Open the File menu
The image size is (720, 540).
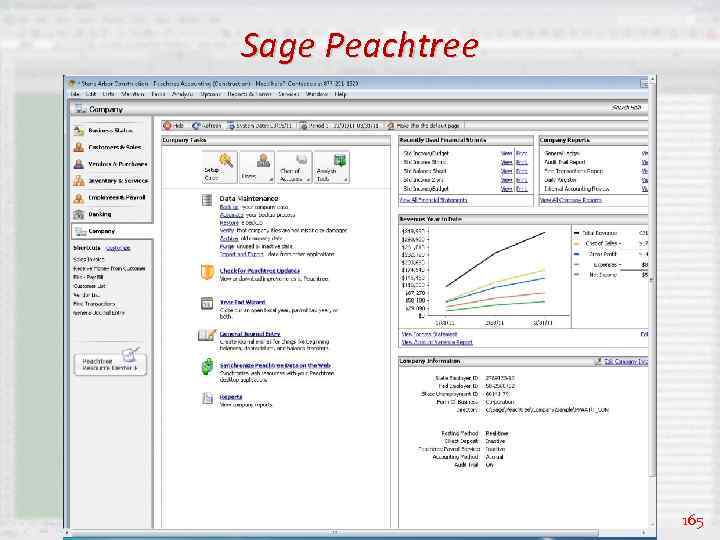75,94
